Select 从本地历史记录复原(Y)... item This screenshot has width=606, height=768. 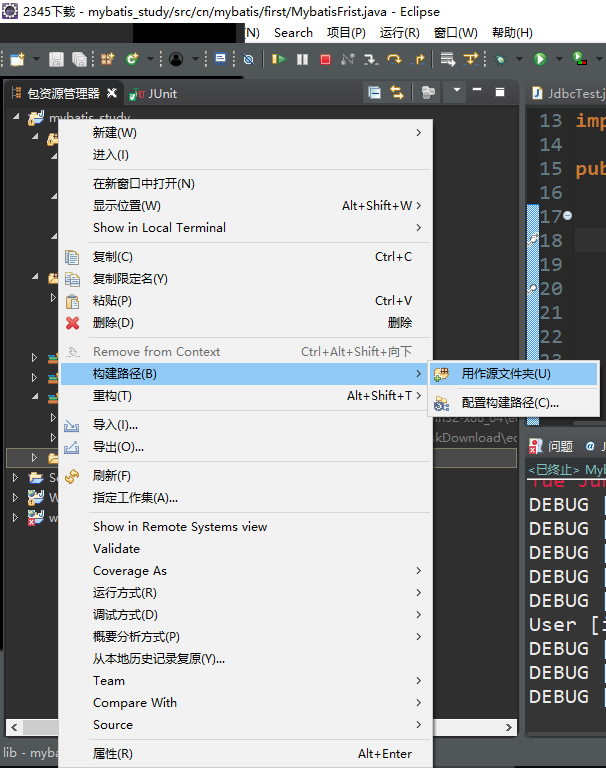246,659
